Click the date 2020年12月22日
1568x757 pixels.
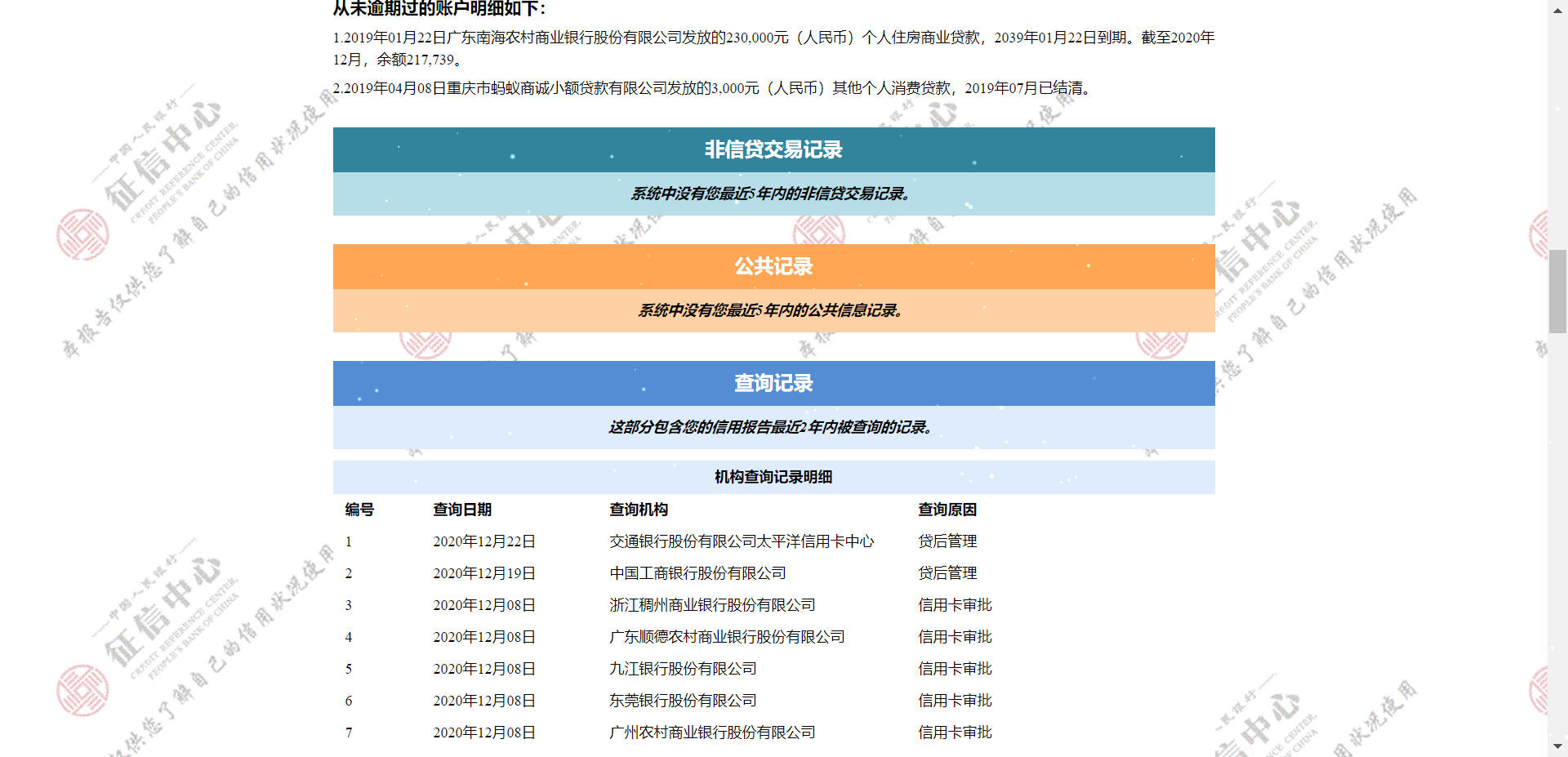(x=484, y=541)
